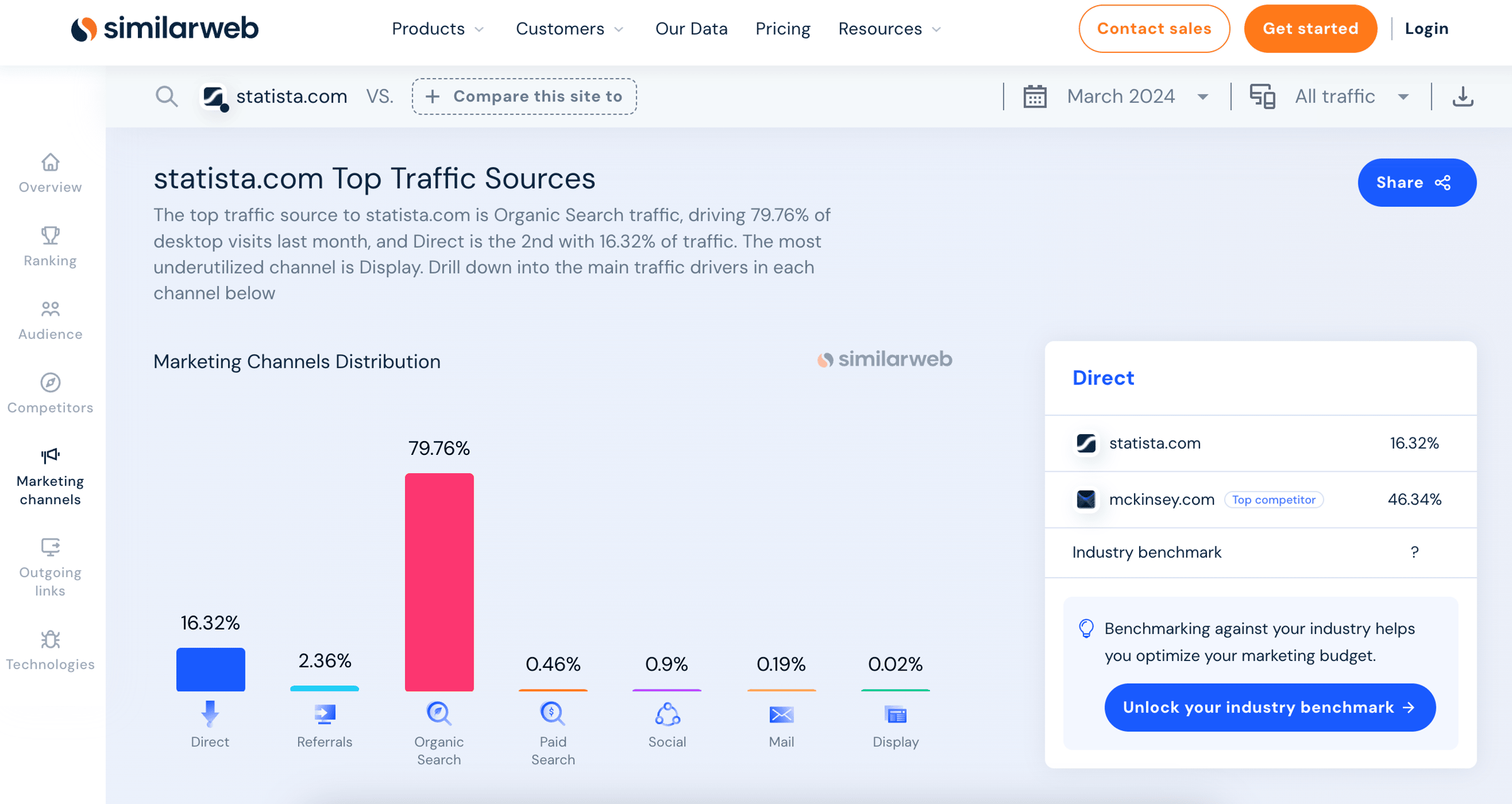Click the Industry benchmark label
Image resolution: width=1512 pixels, height=804 pixels.
(1147, 553)
